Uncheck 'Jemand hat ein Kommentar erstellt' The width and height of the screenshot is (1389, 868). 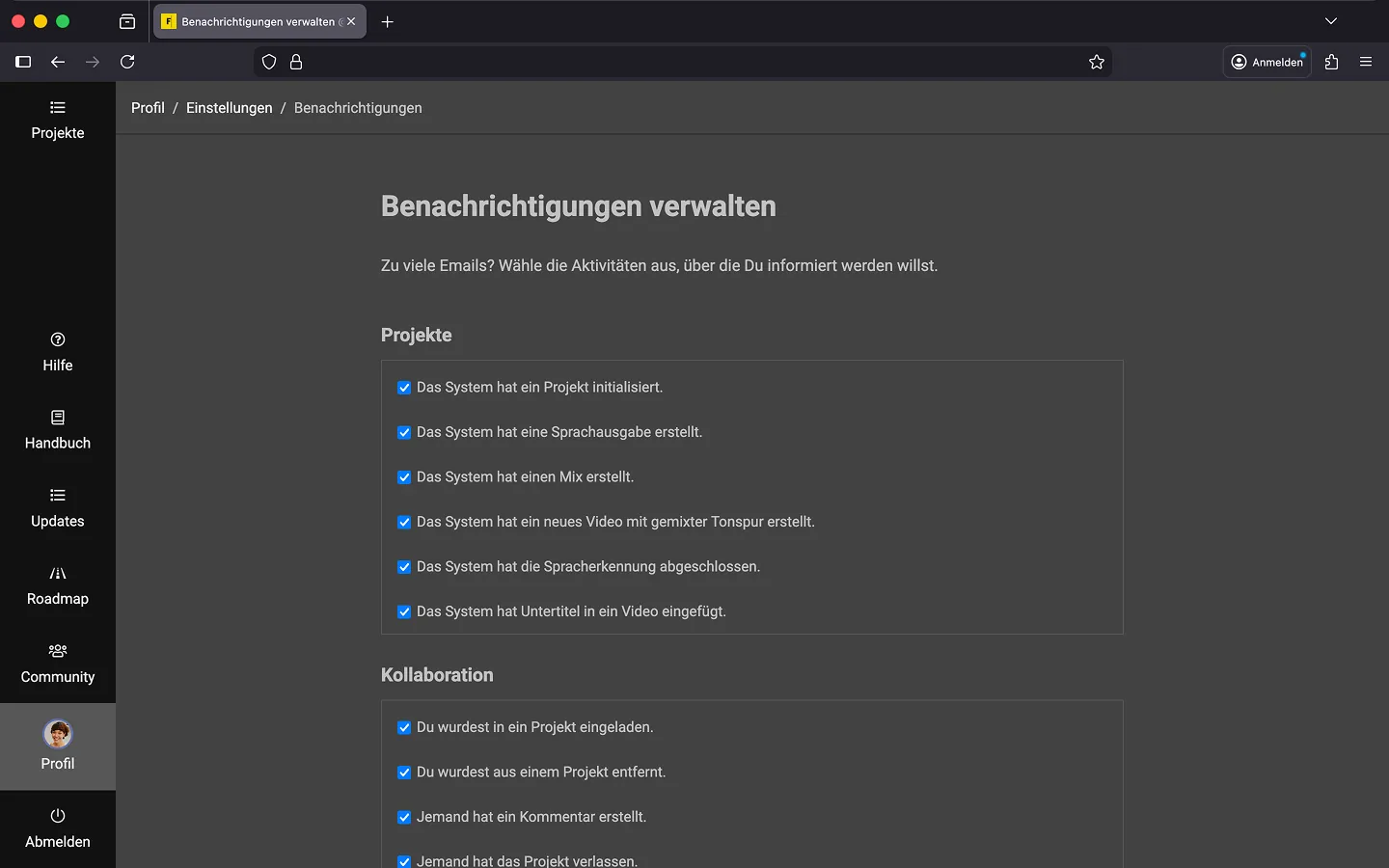click(404, 818)
